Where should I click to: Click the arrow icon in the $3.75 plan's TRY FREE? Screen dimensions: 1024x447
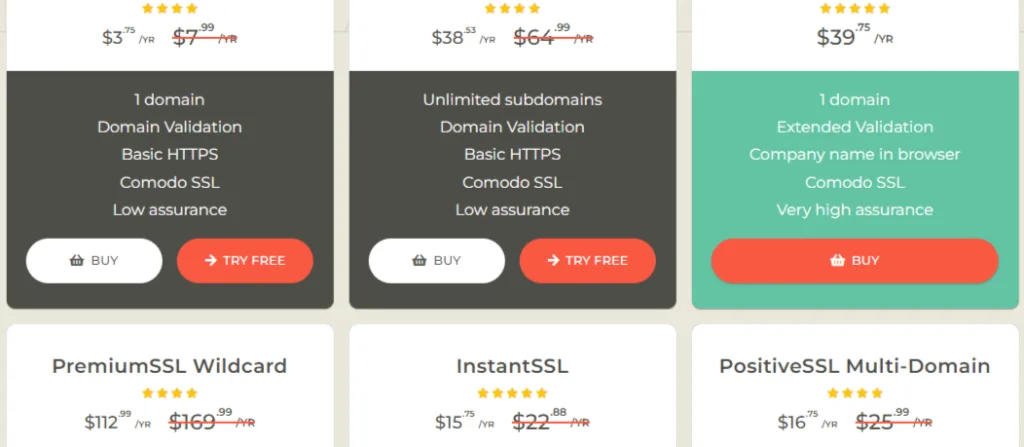click(x=211, y=261)
